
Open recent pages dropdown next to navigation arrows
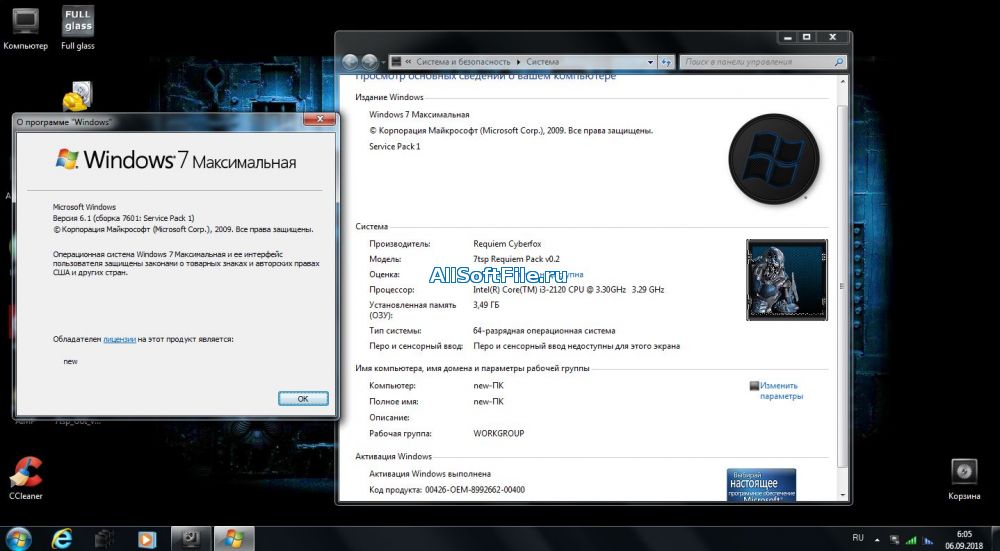click(383, 62)
